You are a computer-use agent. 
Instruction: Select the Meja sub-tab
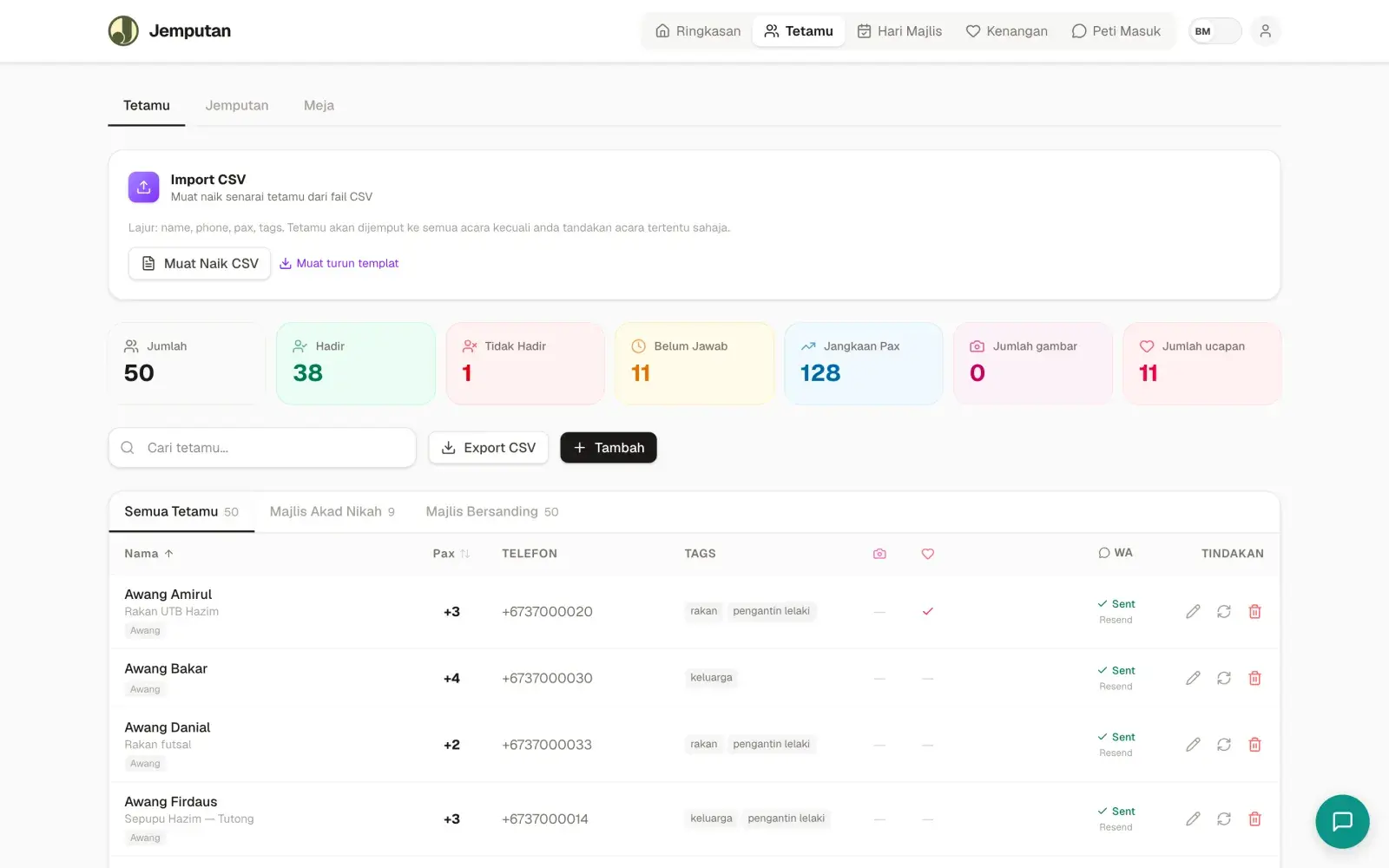coord(319,106)
